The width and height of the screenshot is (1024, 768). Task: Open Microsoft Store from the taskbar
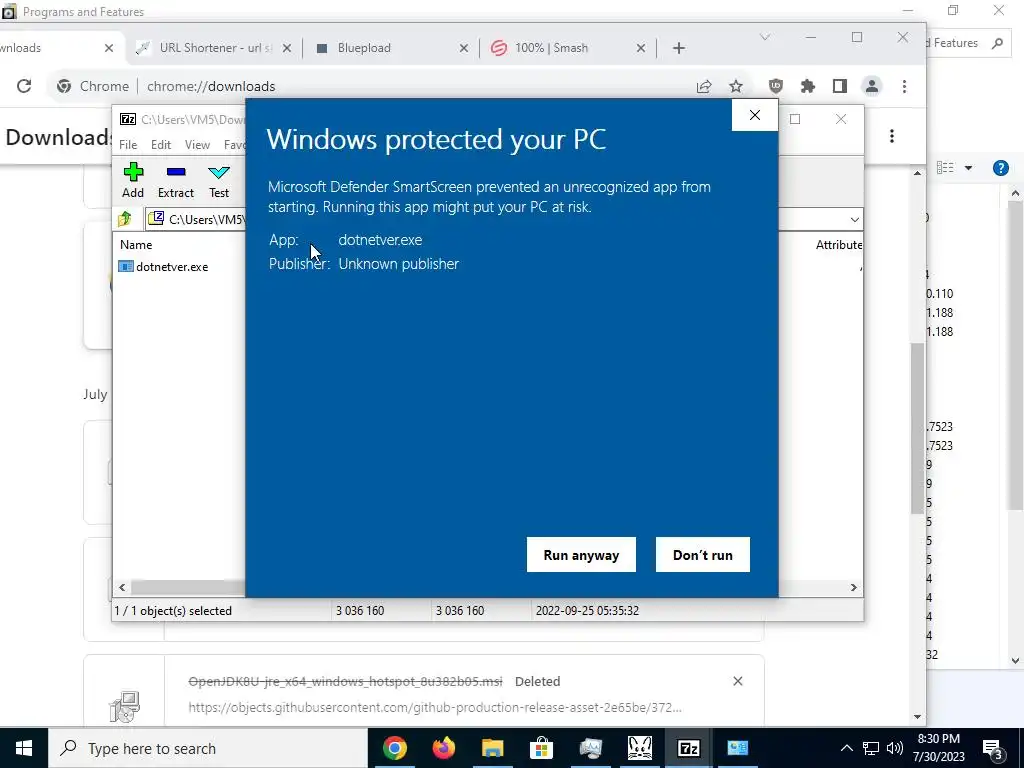click(x=541, y=748)
